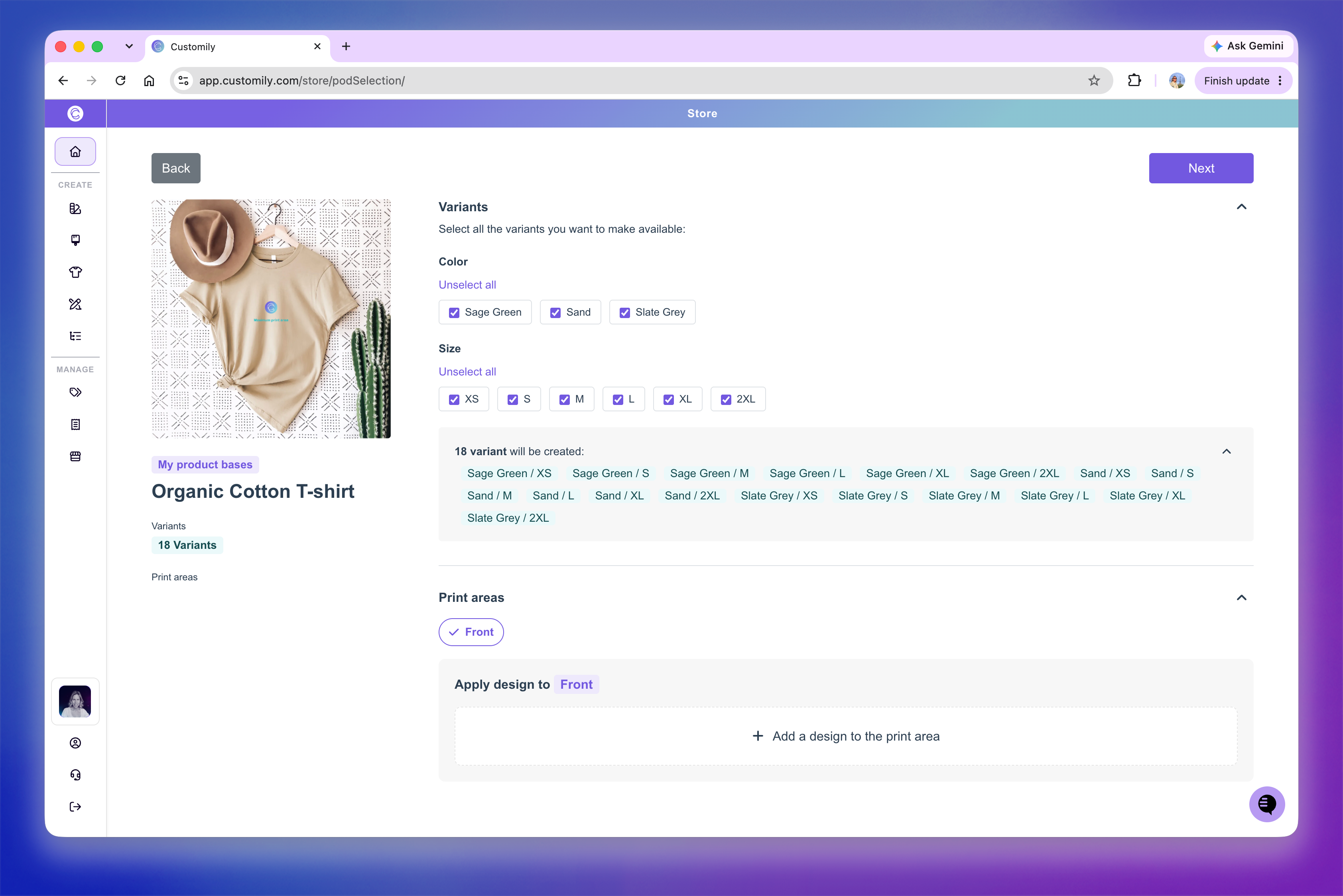Image resolution: width=1343 pixels, height=896 pixels.
Task: Reload the page in browser toolbar
Action: pos(120,81)
